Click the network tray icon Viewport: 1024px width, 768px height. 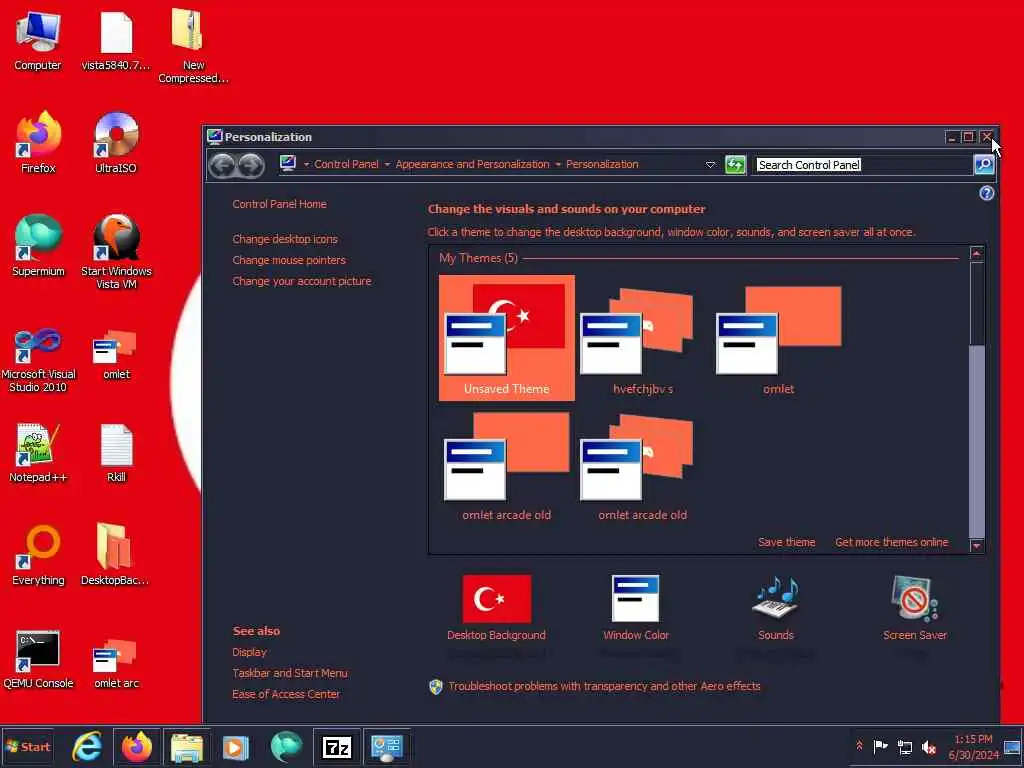point(904,747)
